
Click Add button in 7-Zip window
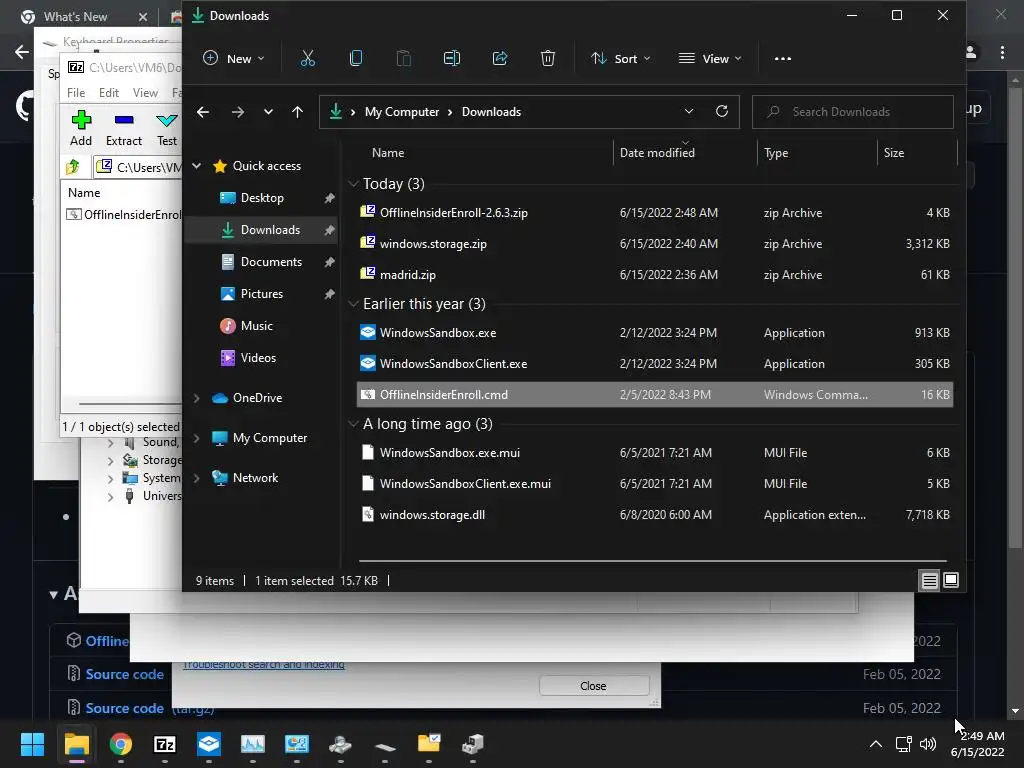pos(81,128)
